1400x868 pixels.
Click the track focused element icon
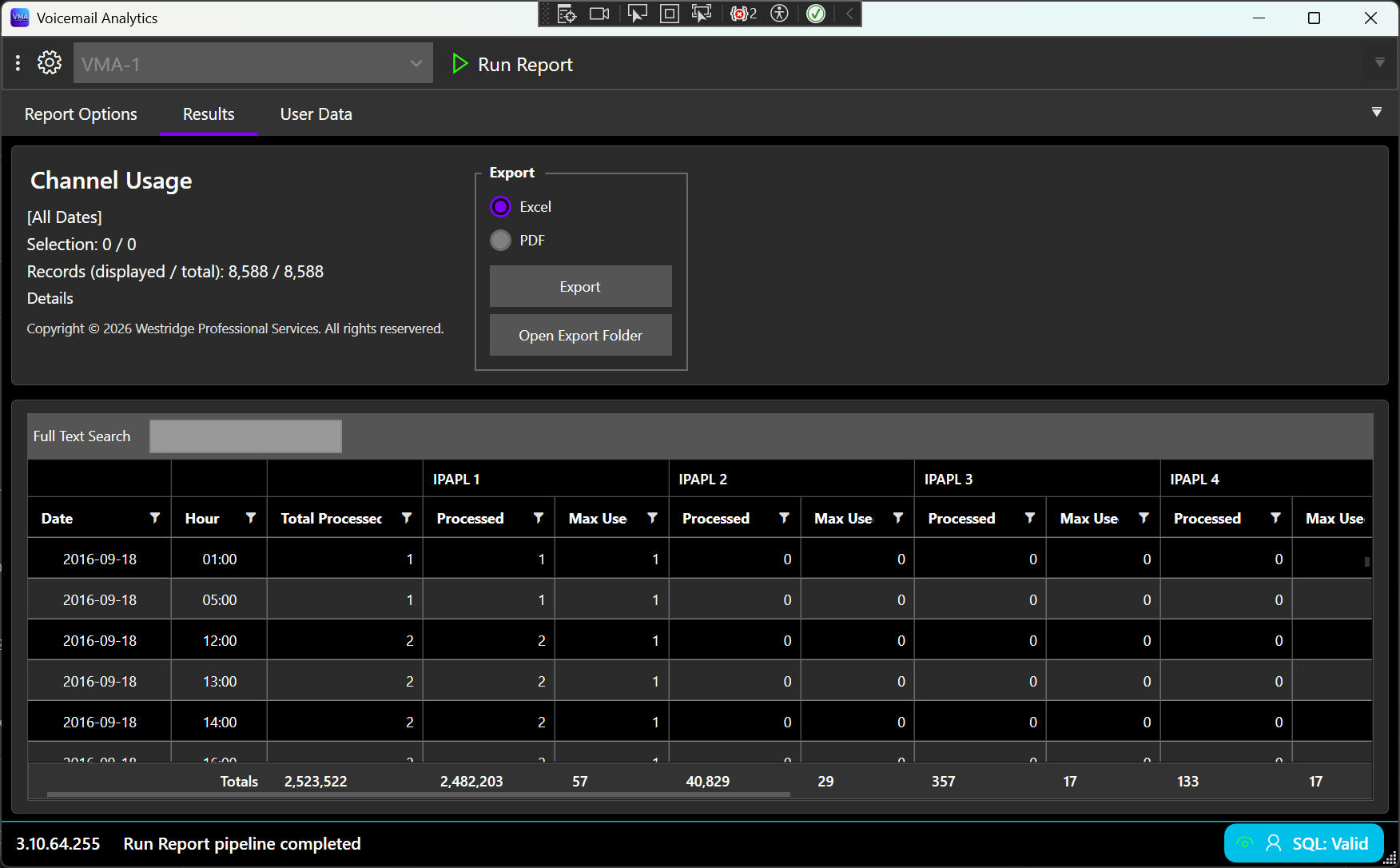pyautogui.click(x=702, y=14)
